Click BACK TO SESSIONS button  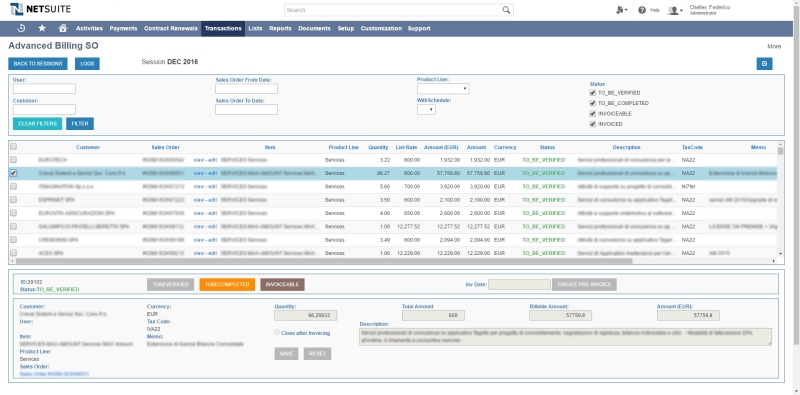point(38,64)
